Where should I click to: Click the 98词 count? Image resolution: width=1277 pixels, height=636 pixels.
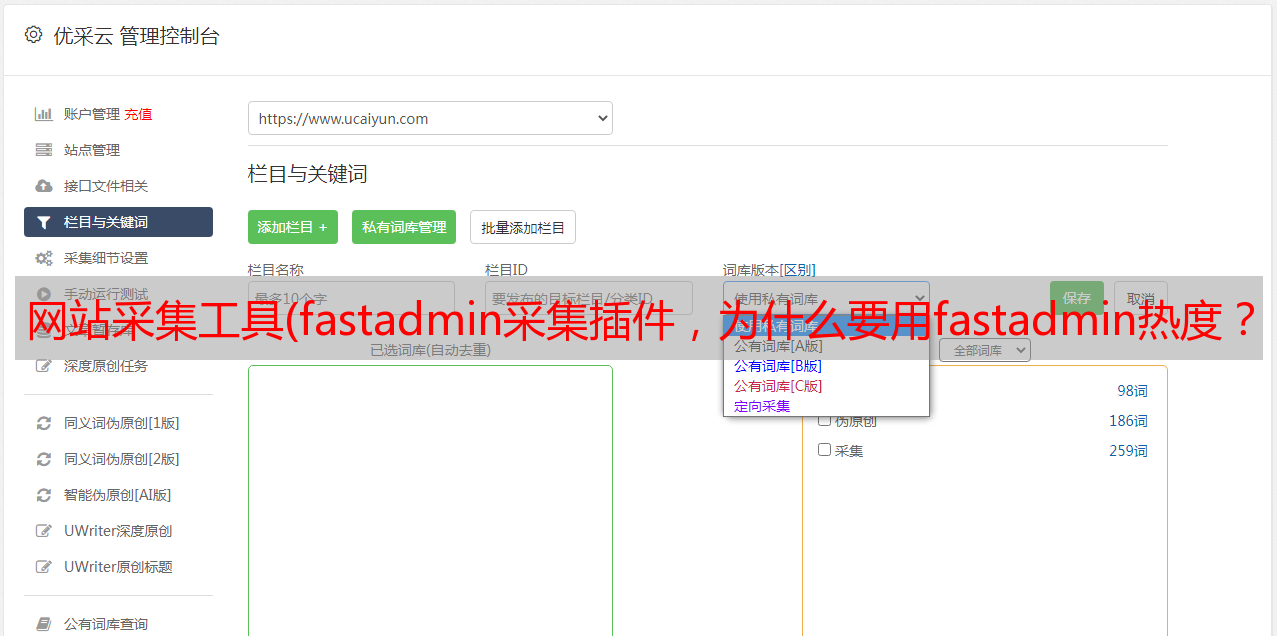click(1132, 391)
